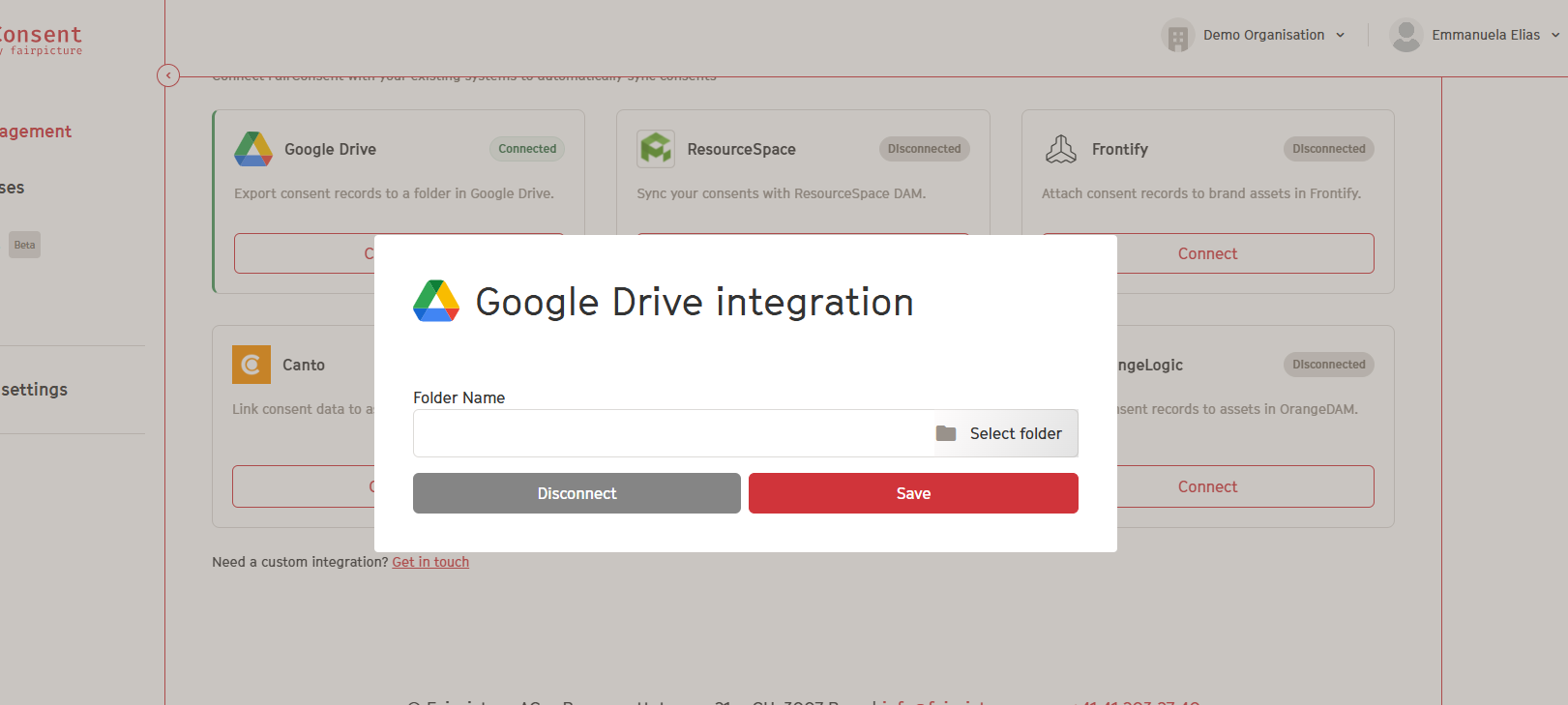Image resolution: width=1568 pixels, height=705 pixels.
Task: Collapse the sidebar with the arrow icon
Action: click(x=168, y=75)
